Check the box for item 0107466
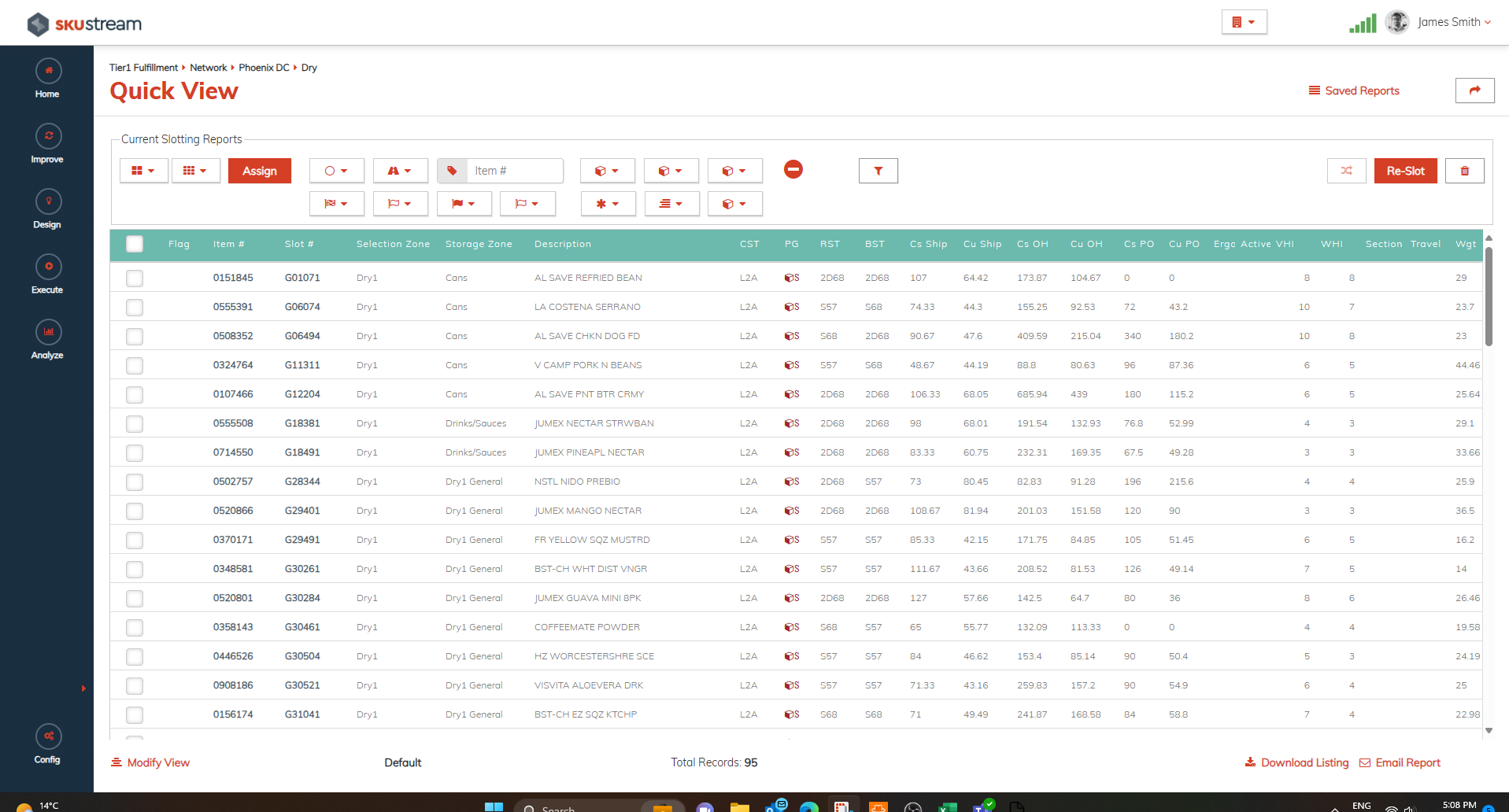Screen dimensions: 1509x812 (135, 394)
